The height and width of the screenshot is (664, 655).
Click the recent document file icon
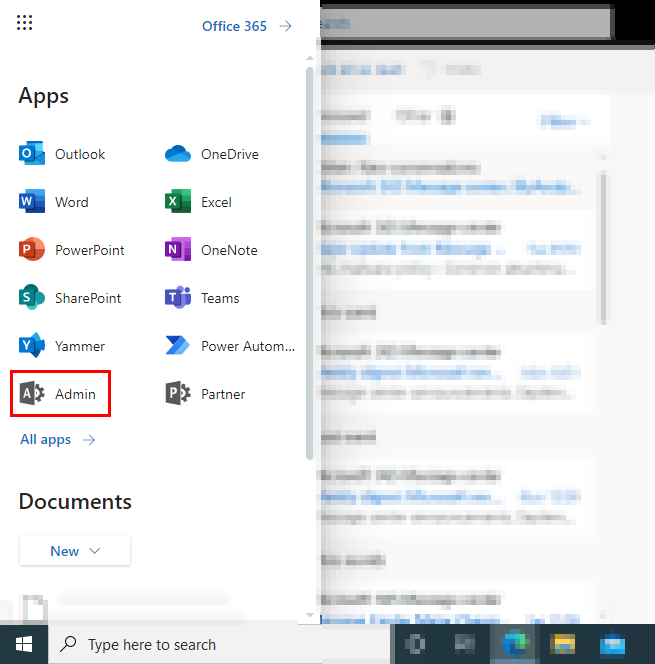(35, 609)
